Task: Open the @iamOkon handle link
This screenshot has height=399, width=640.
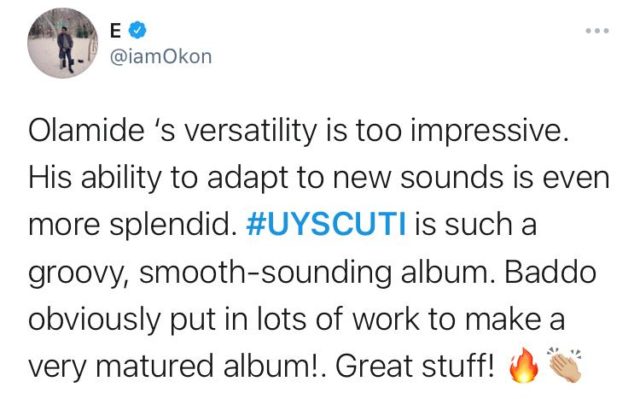Action: [161, 57]
